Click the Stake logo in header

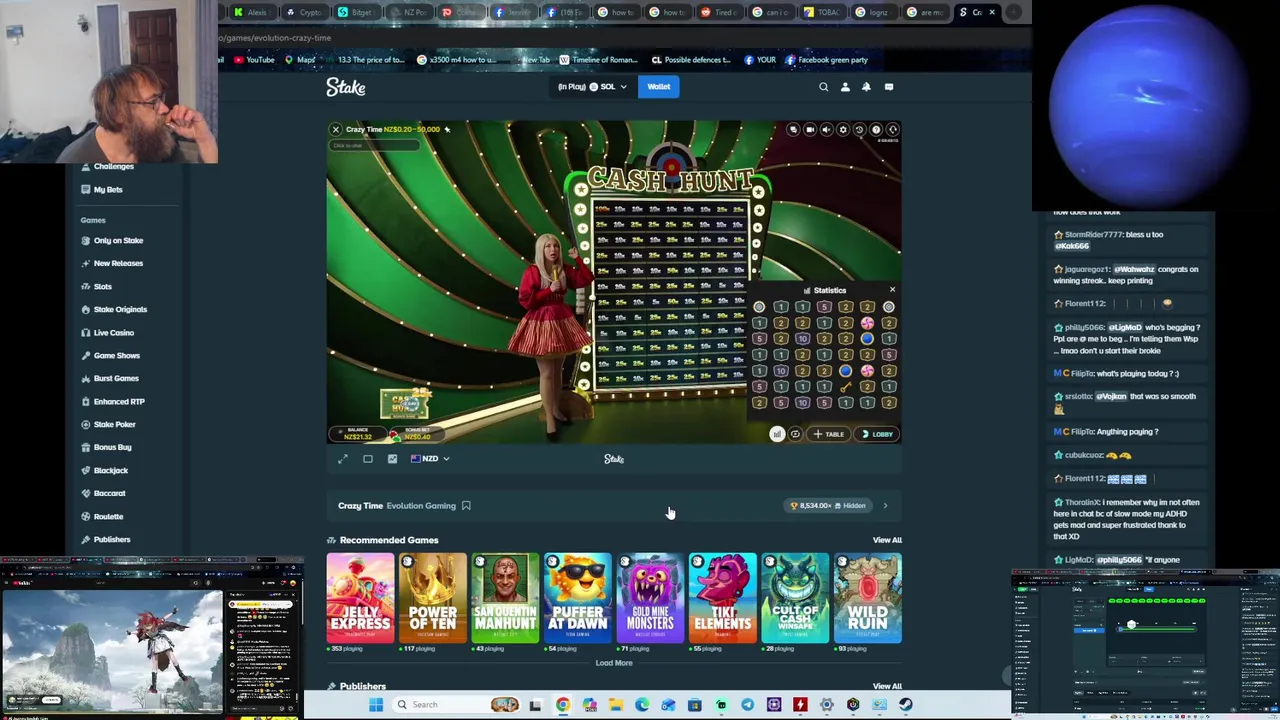click(x=346, y=87)
